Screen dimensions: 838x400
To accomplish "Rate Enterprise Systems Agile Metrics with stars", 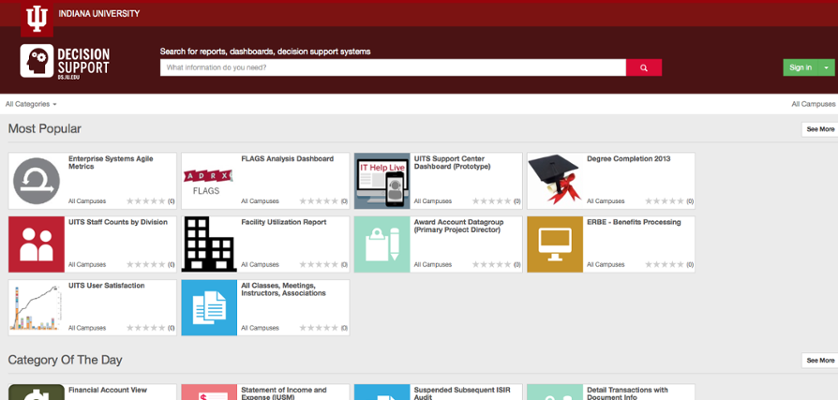I will pyautogui.click(x=146, y=202).
